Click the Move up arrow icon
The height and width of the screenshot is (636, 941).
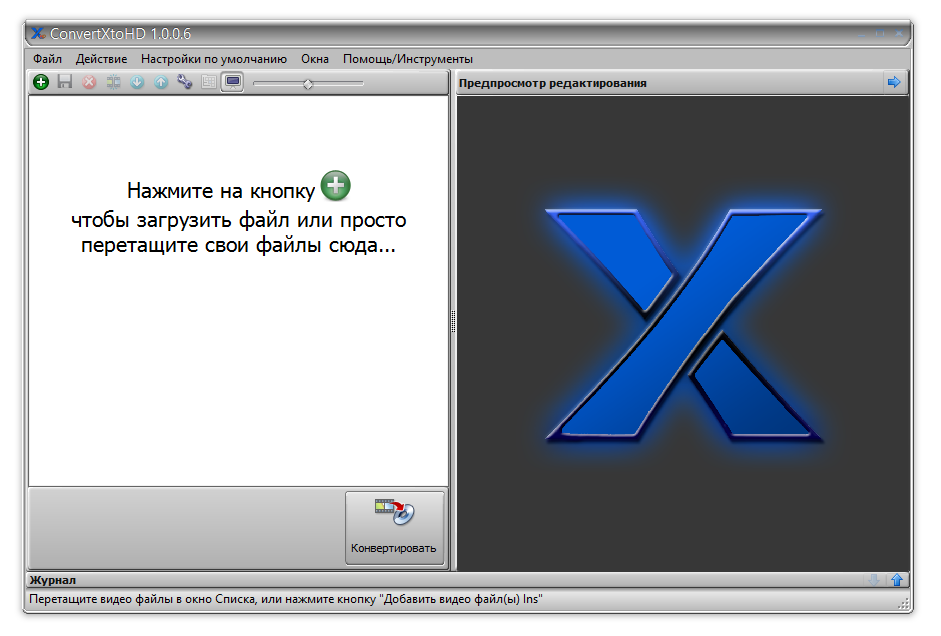(161, 82)
